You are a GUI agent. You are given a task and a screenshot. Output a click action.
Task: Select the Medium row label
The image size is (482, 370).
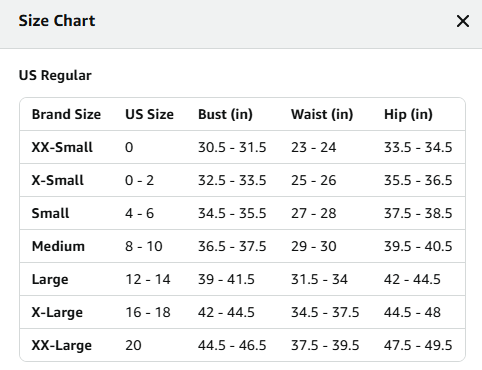click(x=58, y=246)
